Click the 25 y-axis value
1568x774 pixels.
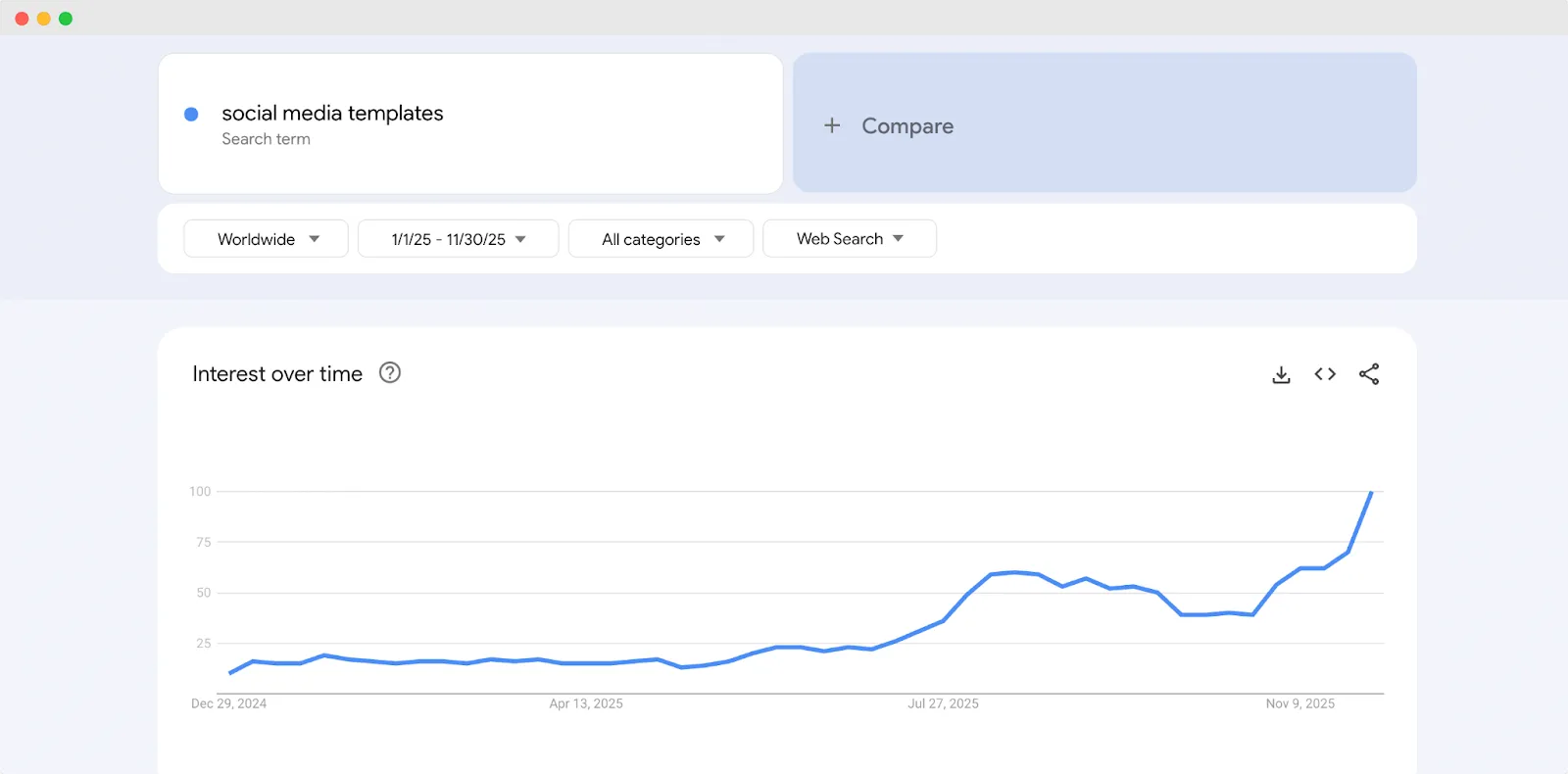[203, 644]
